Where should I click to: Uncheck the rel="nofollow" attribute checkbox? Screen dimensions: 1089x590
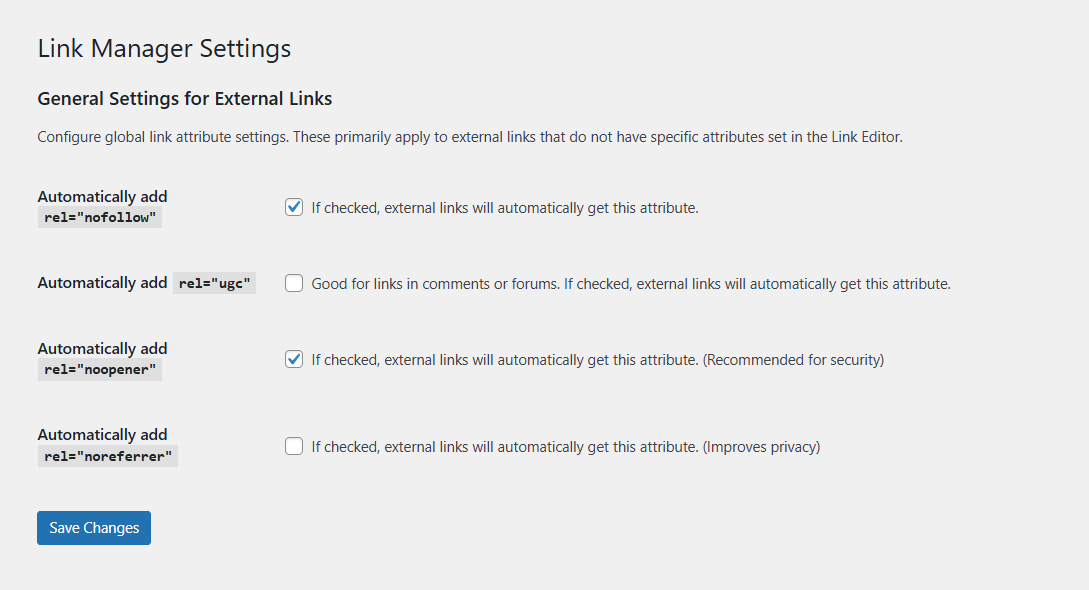pyautogui.click(x=294, y=207)
